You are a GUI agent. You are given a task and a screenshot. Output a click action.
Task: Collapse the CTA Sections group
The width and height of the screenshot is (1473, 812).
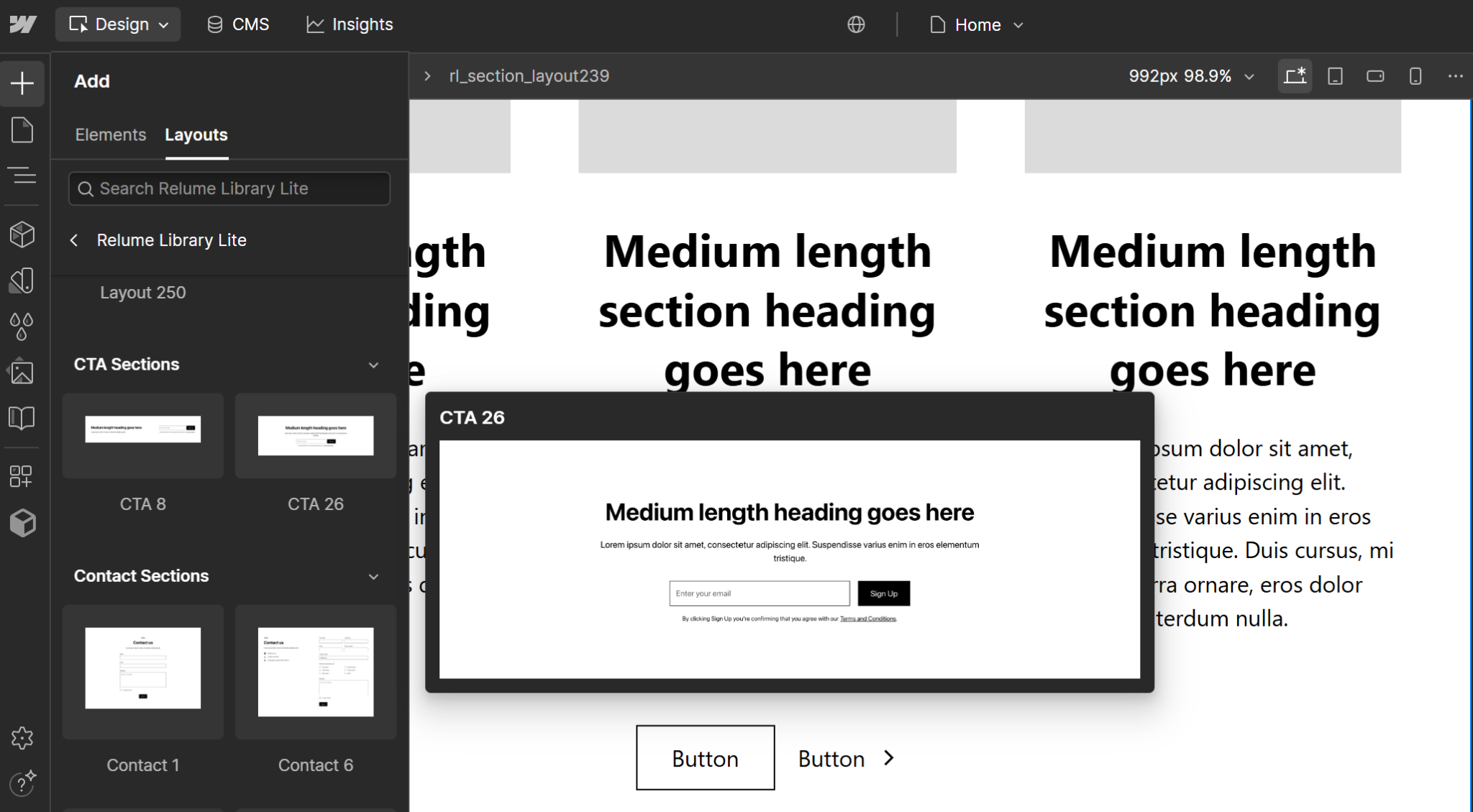(x=373, y=365)
